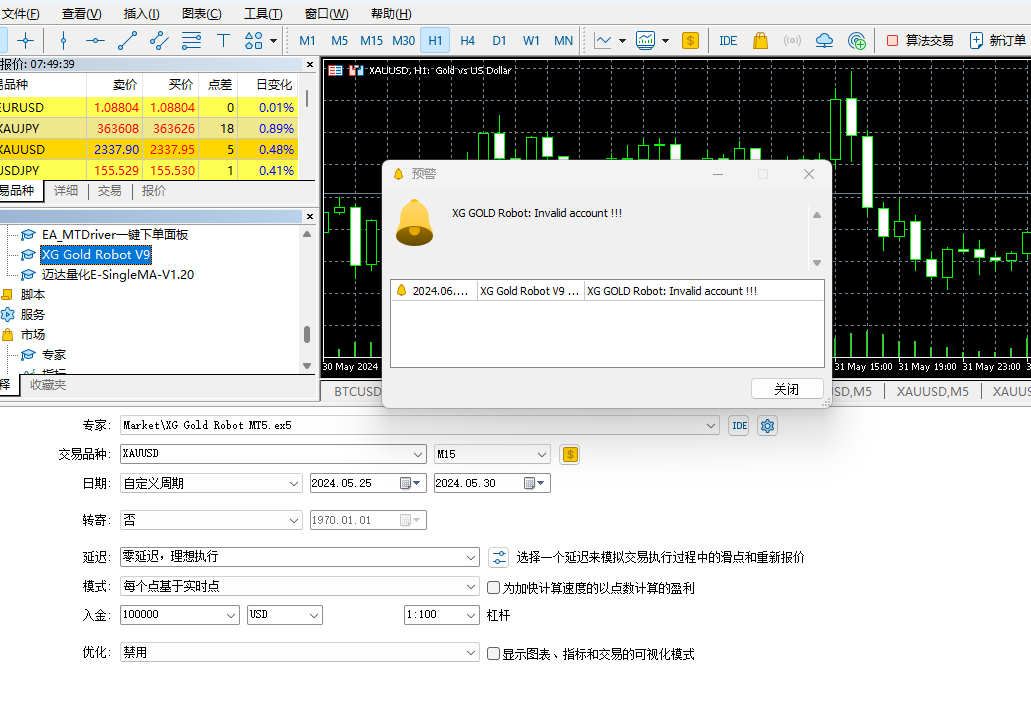The width and height of the screenshot is (1031, 706).
Task: Open Services (服务) node in Navigator
Action: [32, 315]
